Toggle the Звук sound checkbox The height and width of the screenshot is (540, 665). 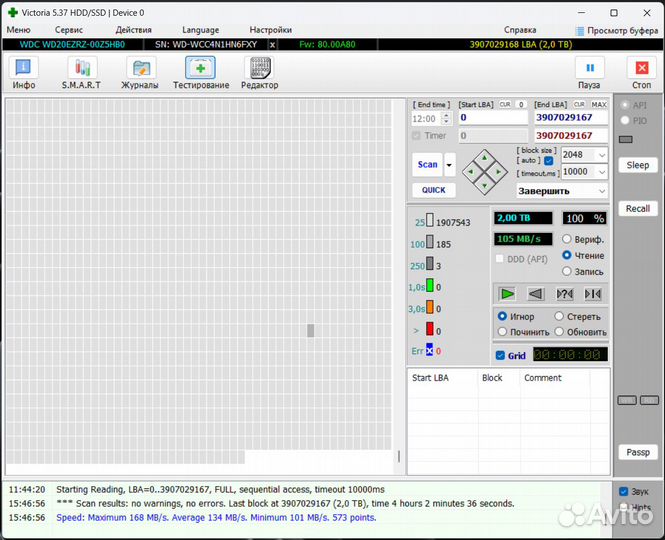tap(624, 492)
